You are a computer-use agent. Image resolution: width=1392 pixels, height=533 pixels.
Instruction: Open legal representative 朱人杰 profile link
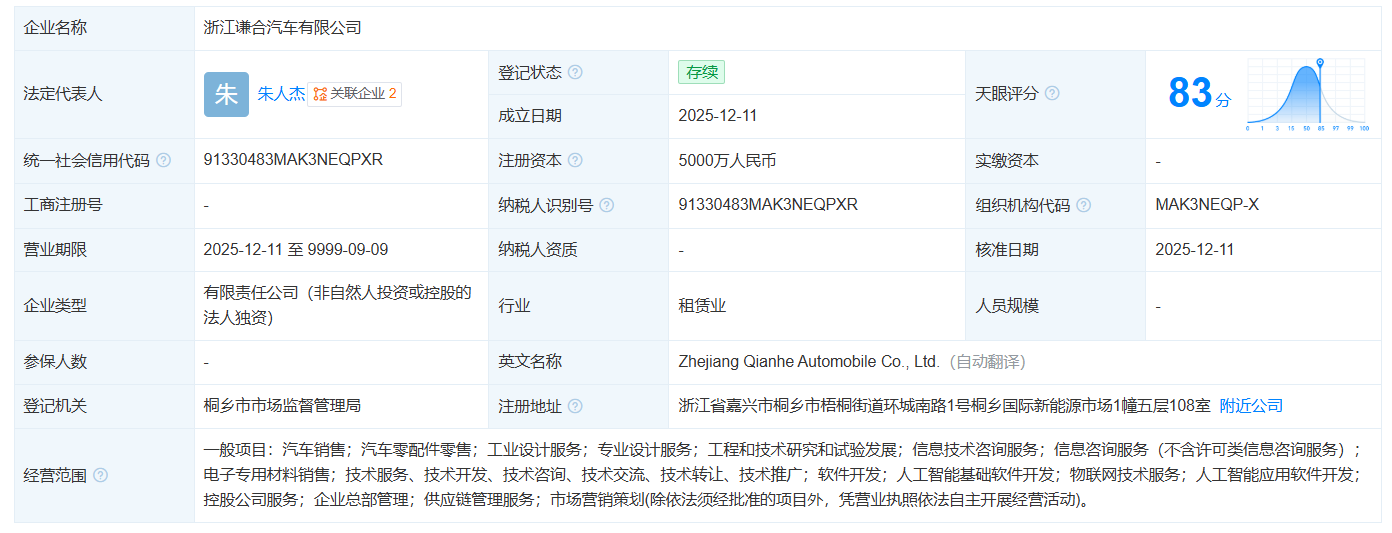pos(281,94)
